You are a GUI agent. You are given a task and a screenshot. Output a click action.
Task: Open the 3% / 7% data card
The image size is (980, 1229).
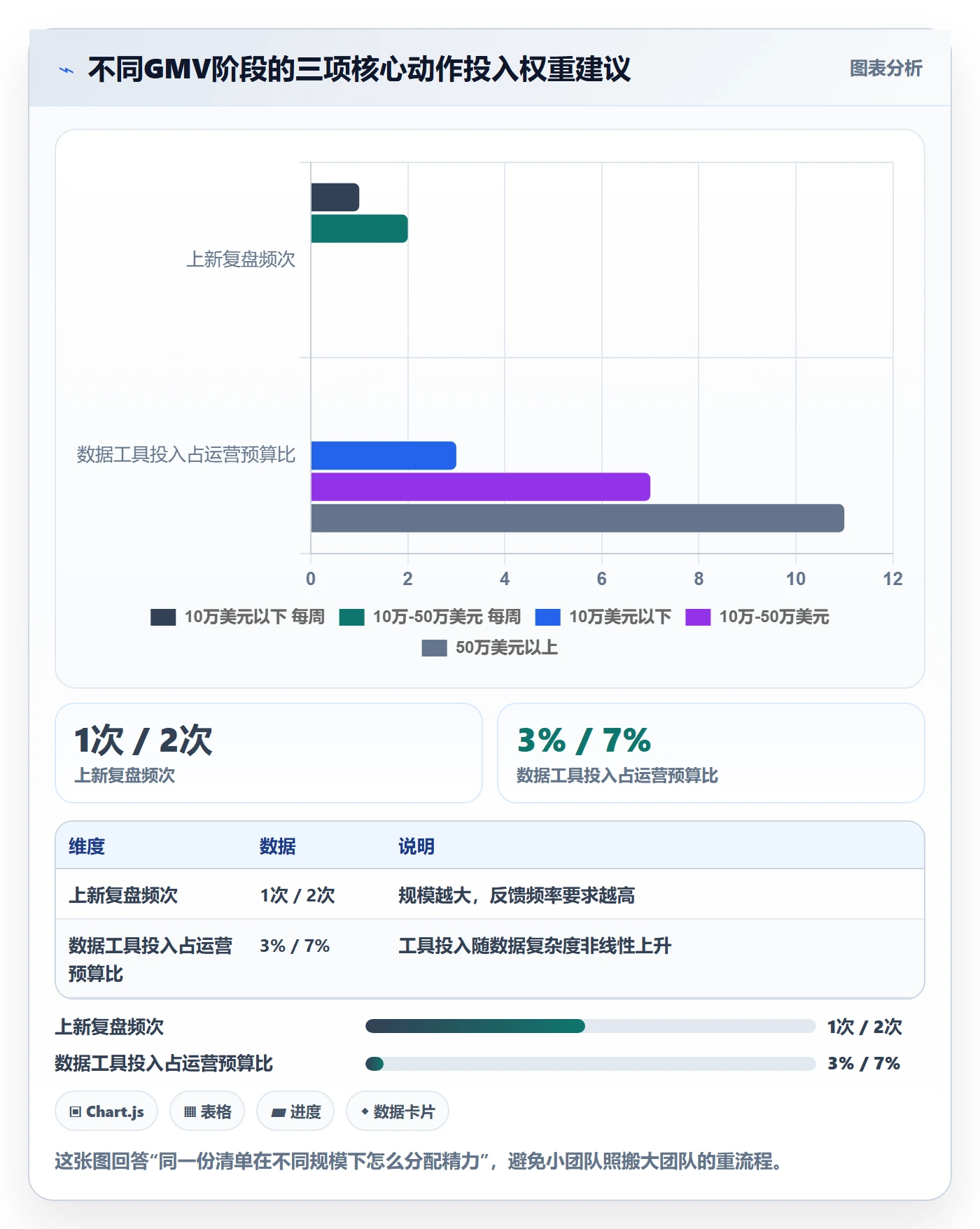pos(710,753)
